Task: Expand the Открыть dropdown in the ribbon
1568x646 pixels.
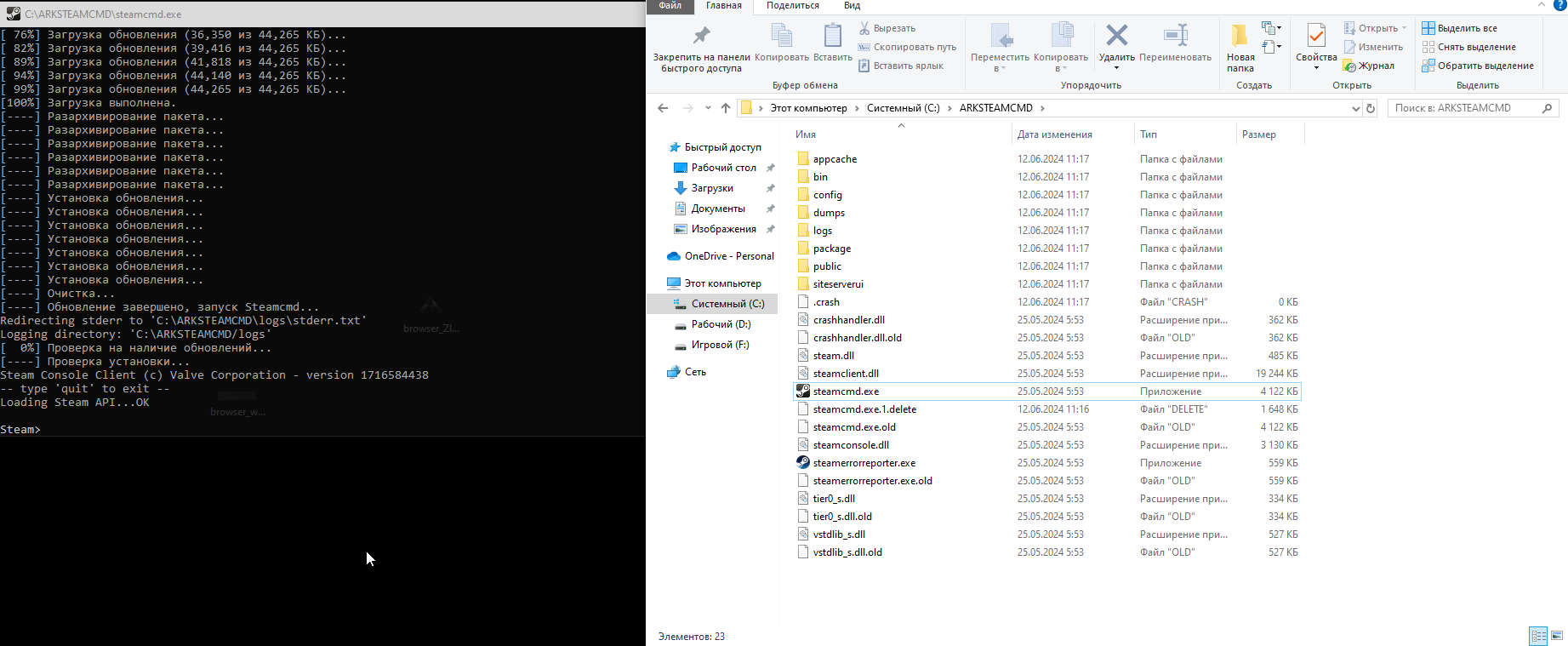Action: 1404,28
